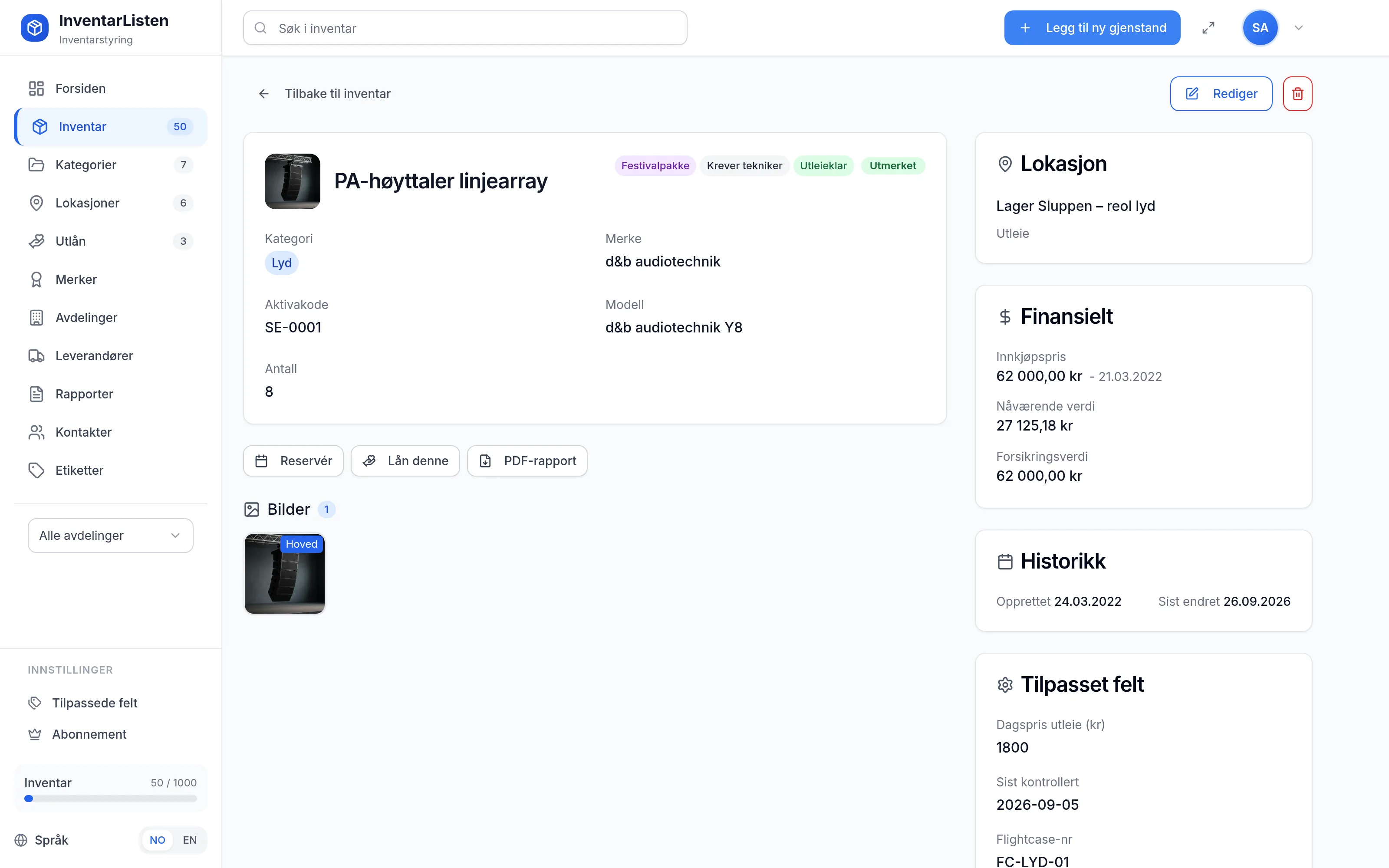Click Lån denne button
Viewport: 1389px width, 868px height.
pyautogui.click(x=405, y=461)
